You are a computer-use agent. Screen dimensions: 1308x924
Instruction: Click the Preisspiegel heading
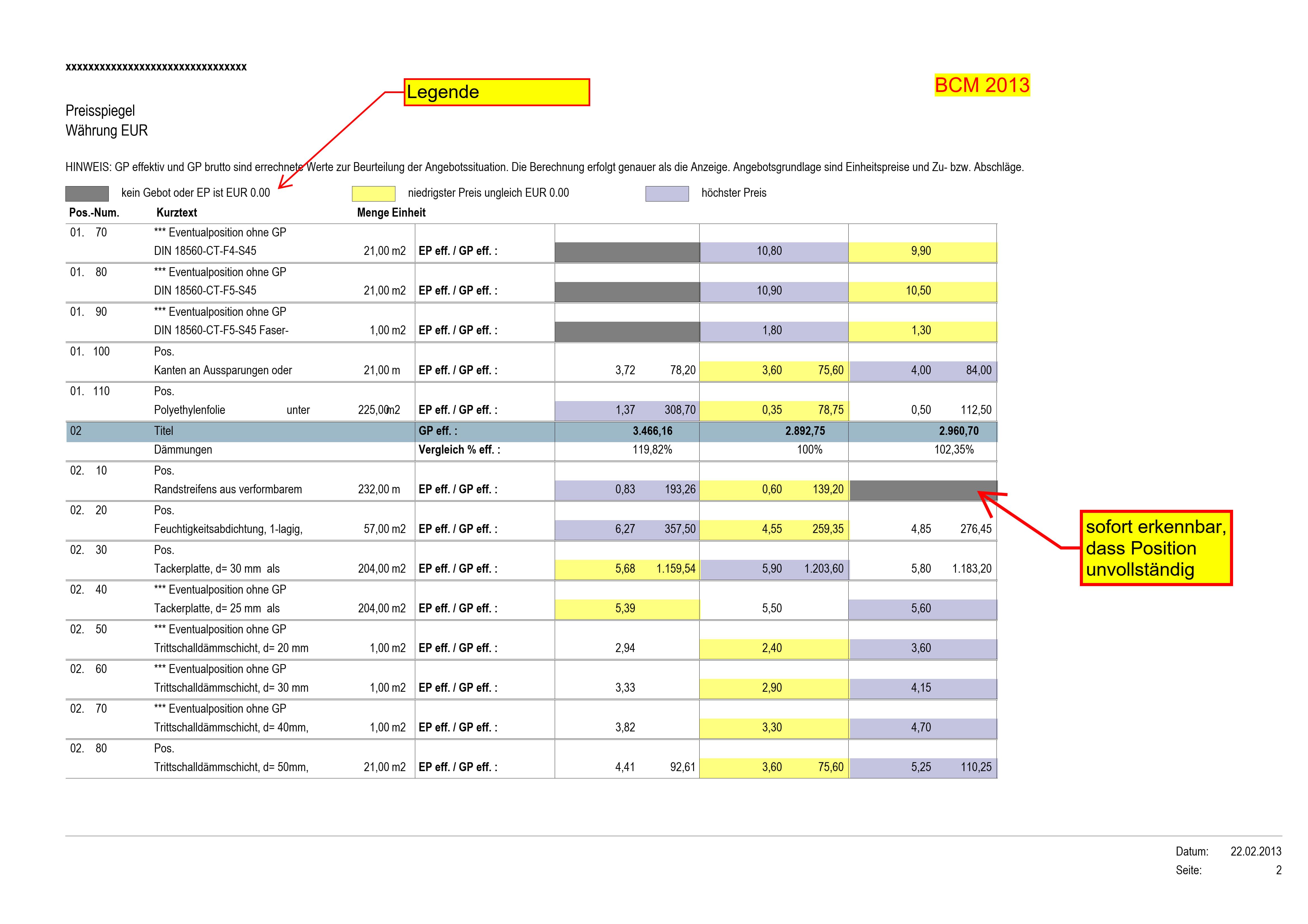[100, 110]
